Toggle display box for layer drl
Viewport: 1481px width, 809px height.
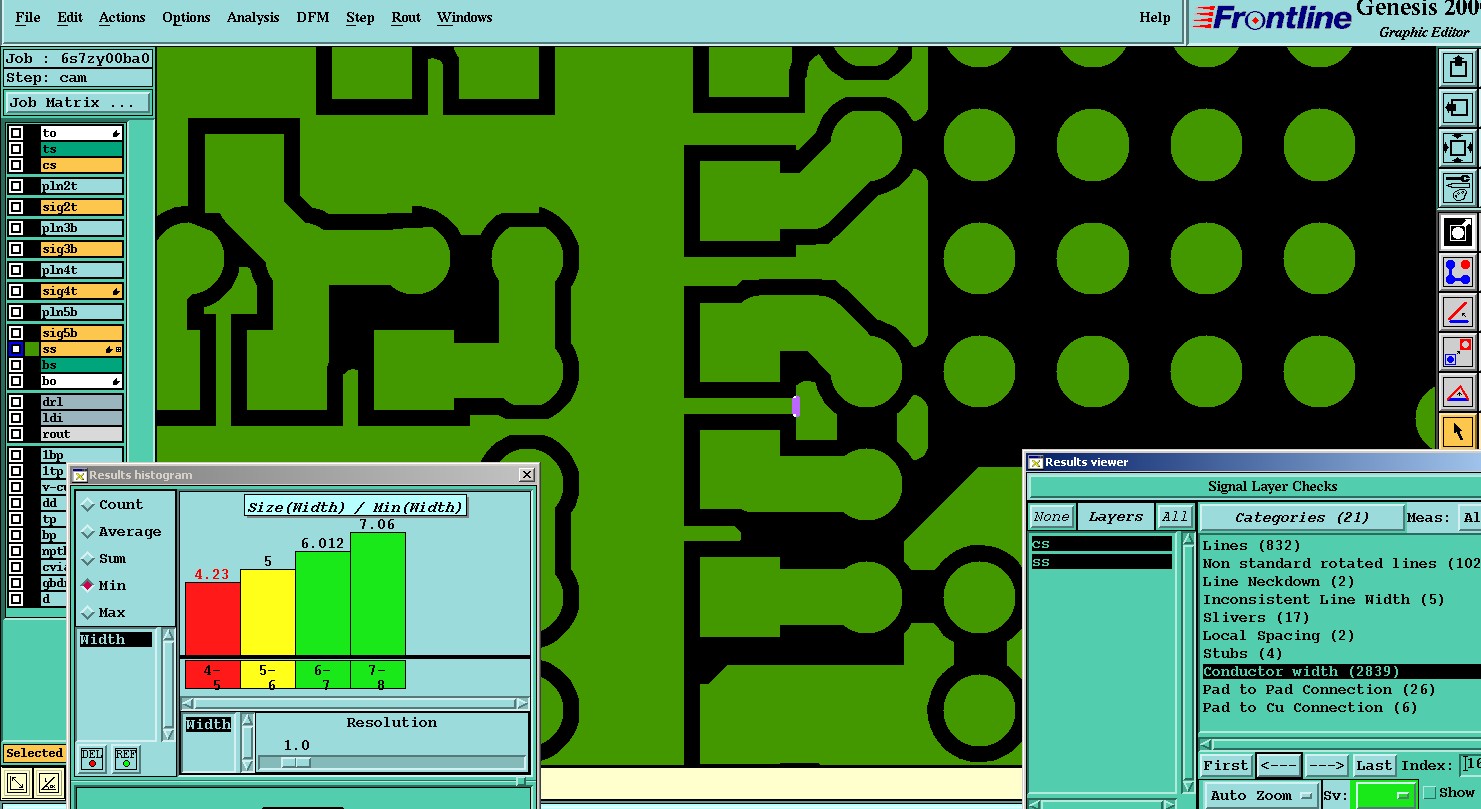16,402
